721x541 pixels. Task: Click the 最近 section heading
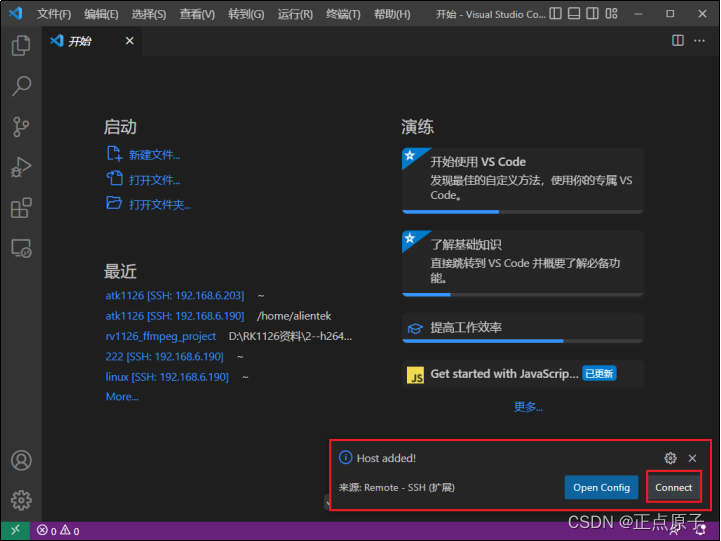[x=120, y=271]
